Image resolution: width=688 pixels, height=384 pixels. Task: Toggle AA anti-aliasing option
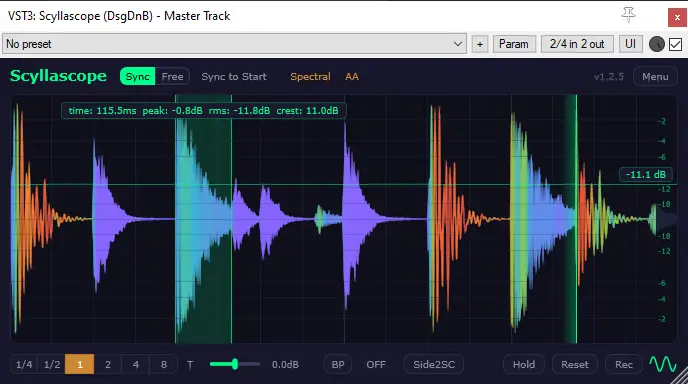tap(352, 76)
